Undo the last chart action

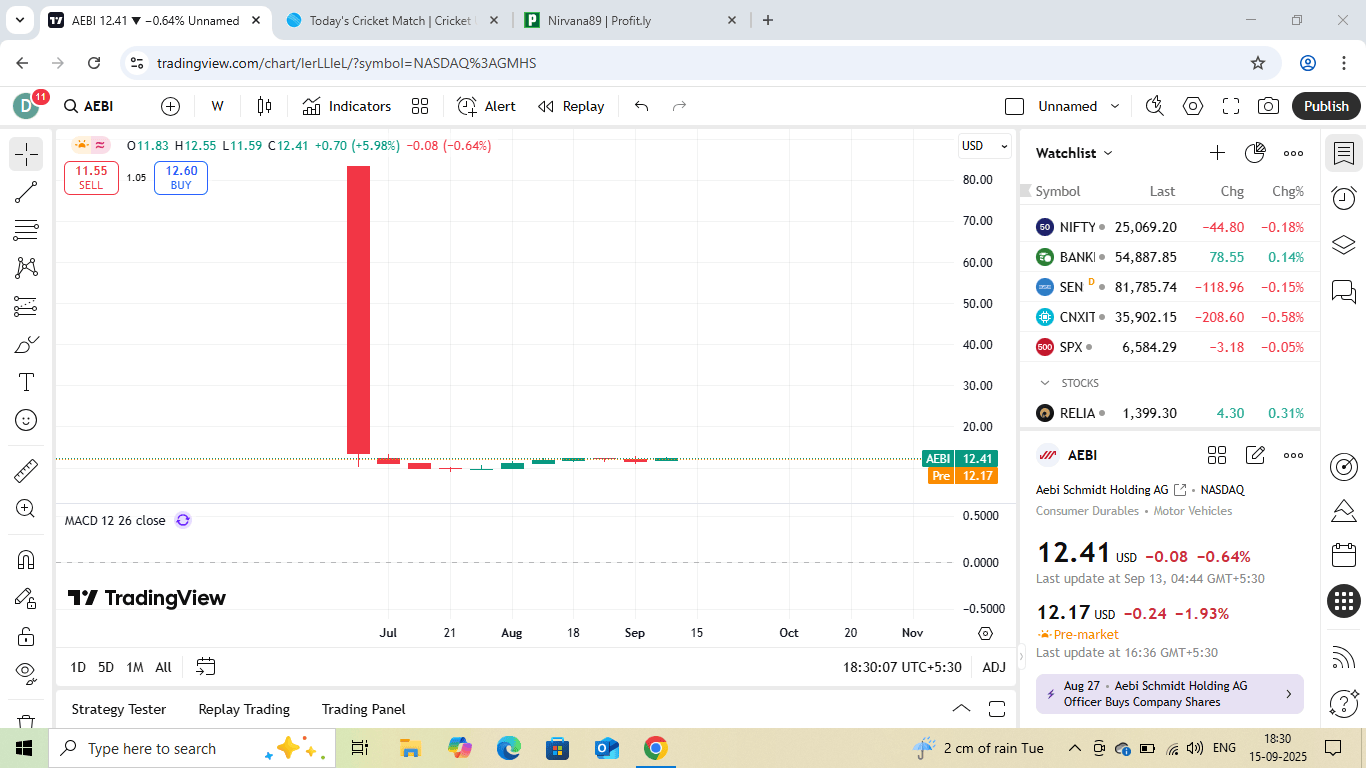point(642,106)
